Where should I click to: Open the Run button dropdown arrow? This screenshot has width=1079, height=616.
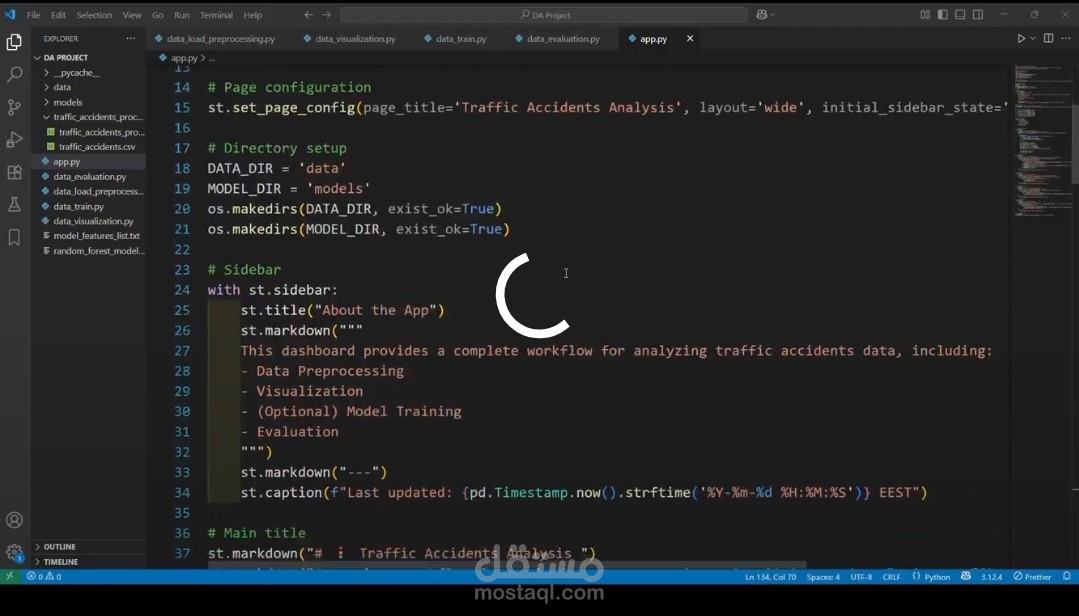pos(1032,39)
